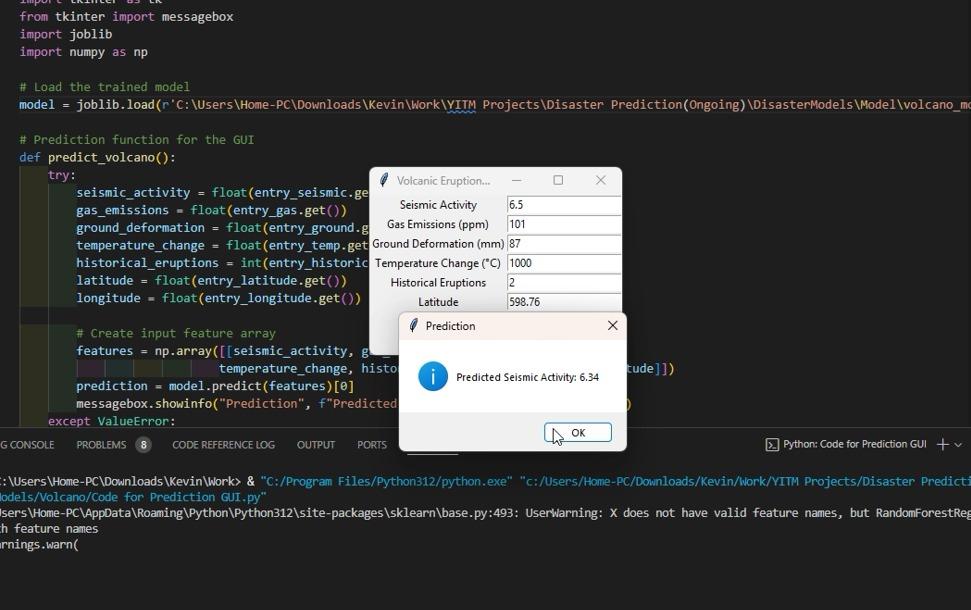Click 'longitude = float(entry_longitude.get())' line
This screenshot has height=610, width=971.
tap(219, 298)
